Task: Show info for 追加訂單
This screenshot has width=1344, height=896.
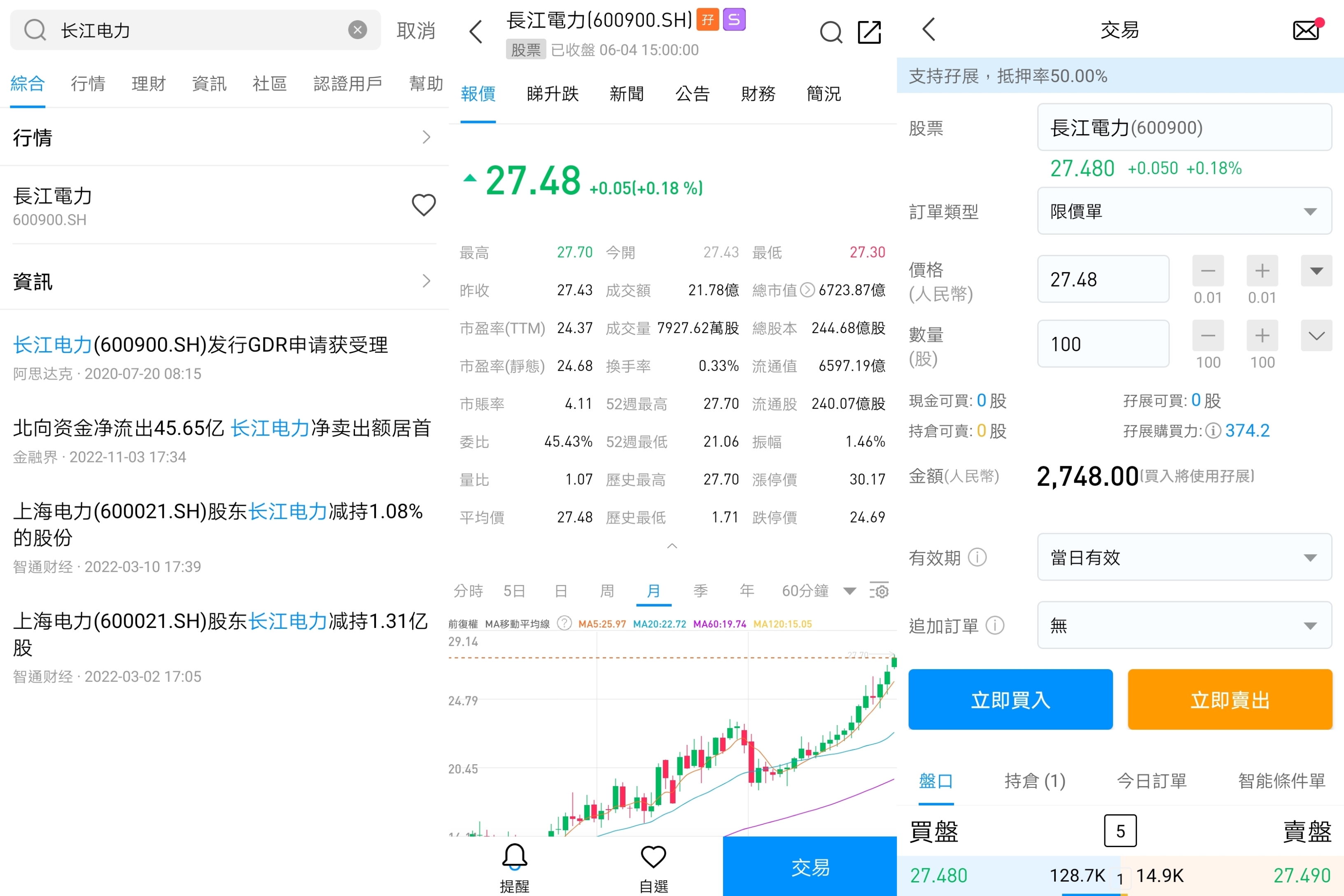Action: [995, 625]
